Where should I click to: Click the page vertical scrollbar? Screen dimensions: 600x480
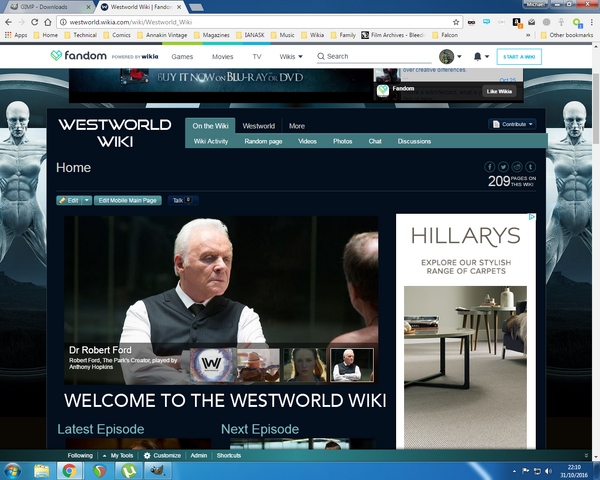[596, 108]
